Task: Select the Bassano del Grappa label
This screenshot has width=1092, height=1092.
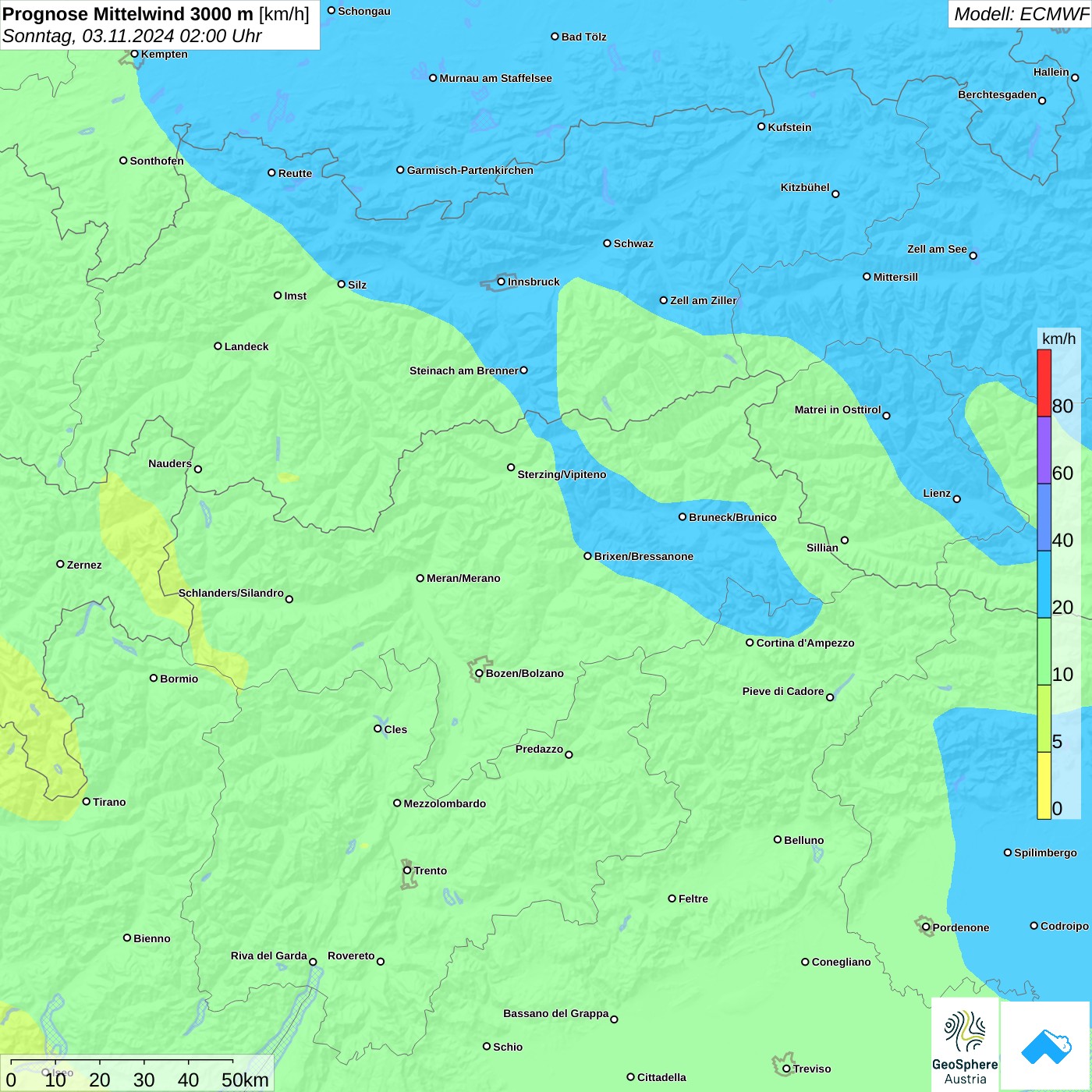Action: (x=556, y=1013)
